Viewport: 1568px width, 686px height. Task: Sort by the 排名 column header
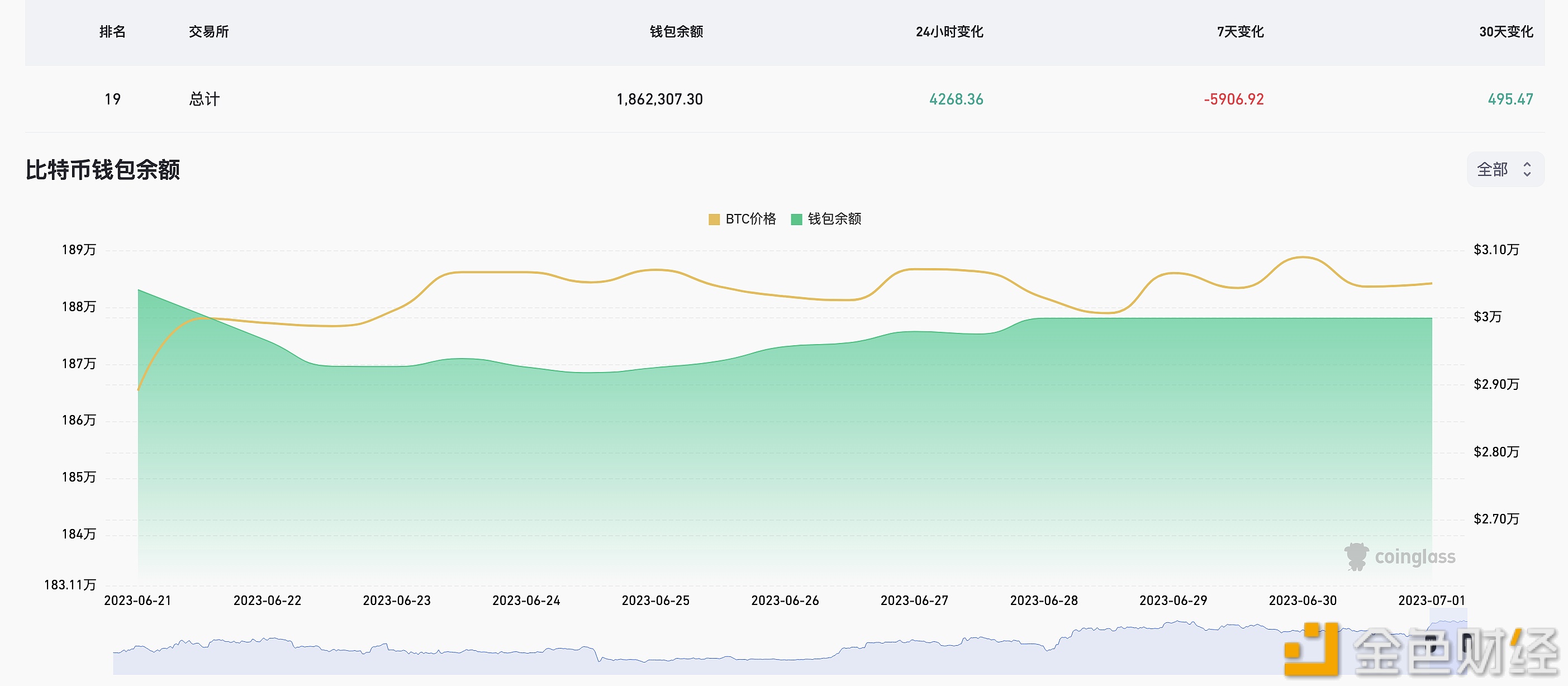113,32
